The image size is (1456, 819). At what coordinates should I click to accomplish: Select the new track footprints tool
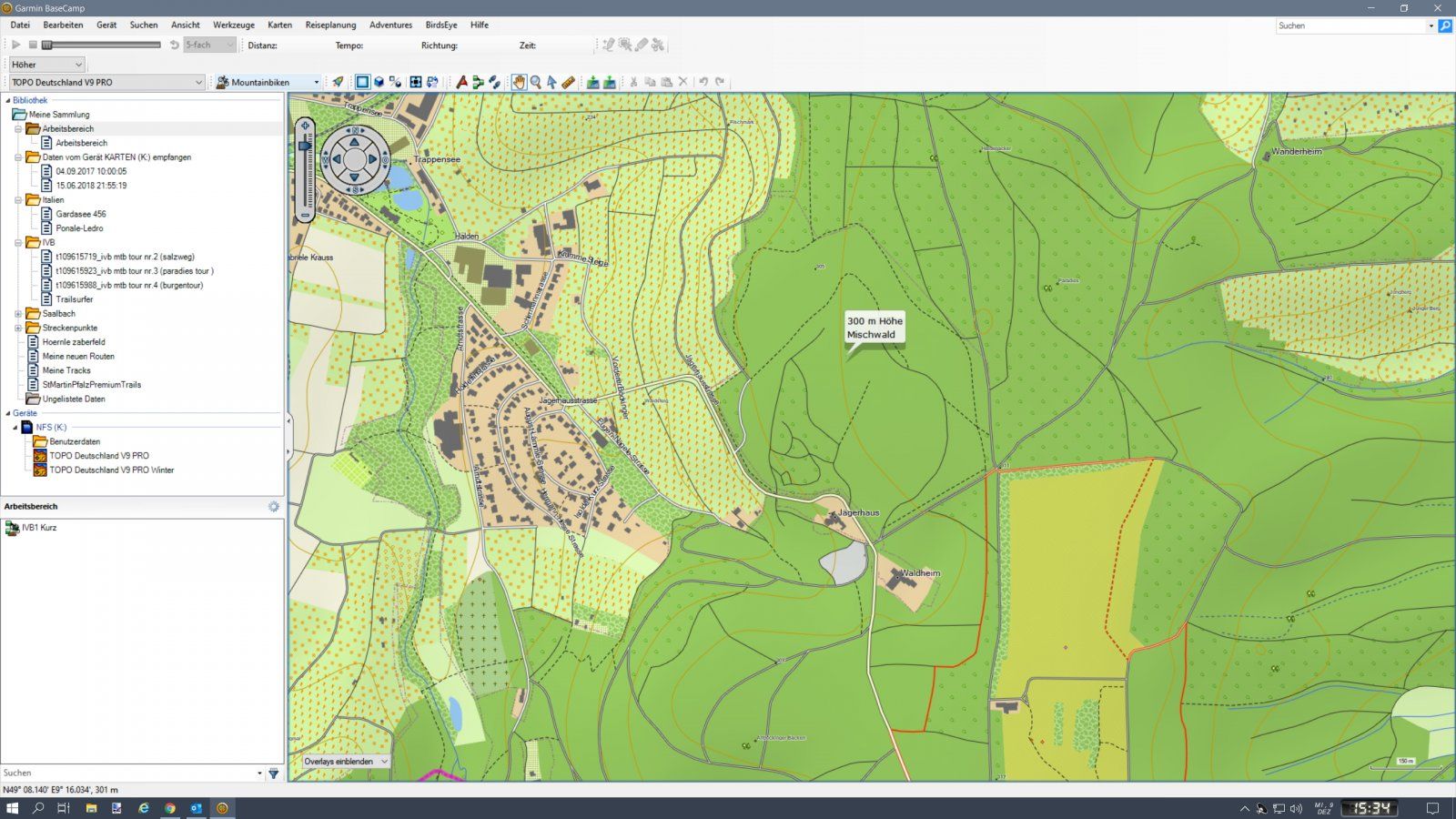click(x=494, y=82)
